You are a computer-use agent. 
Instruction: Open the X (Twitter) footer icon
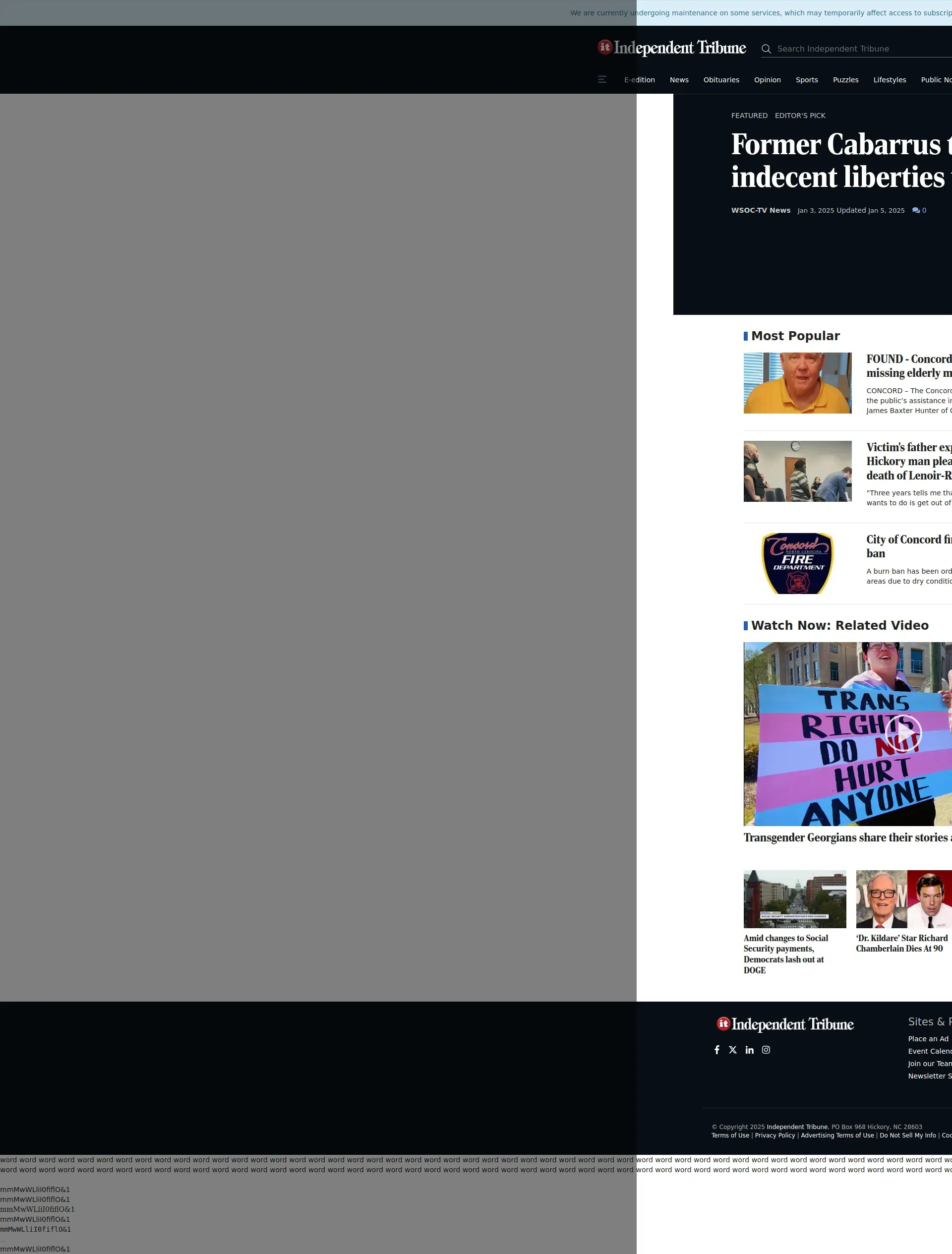(x=732, y=1050)
